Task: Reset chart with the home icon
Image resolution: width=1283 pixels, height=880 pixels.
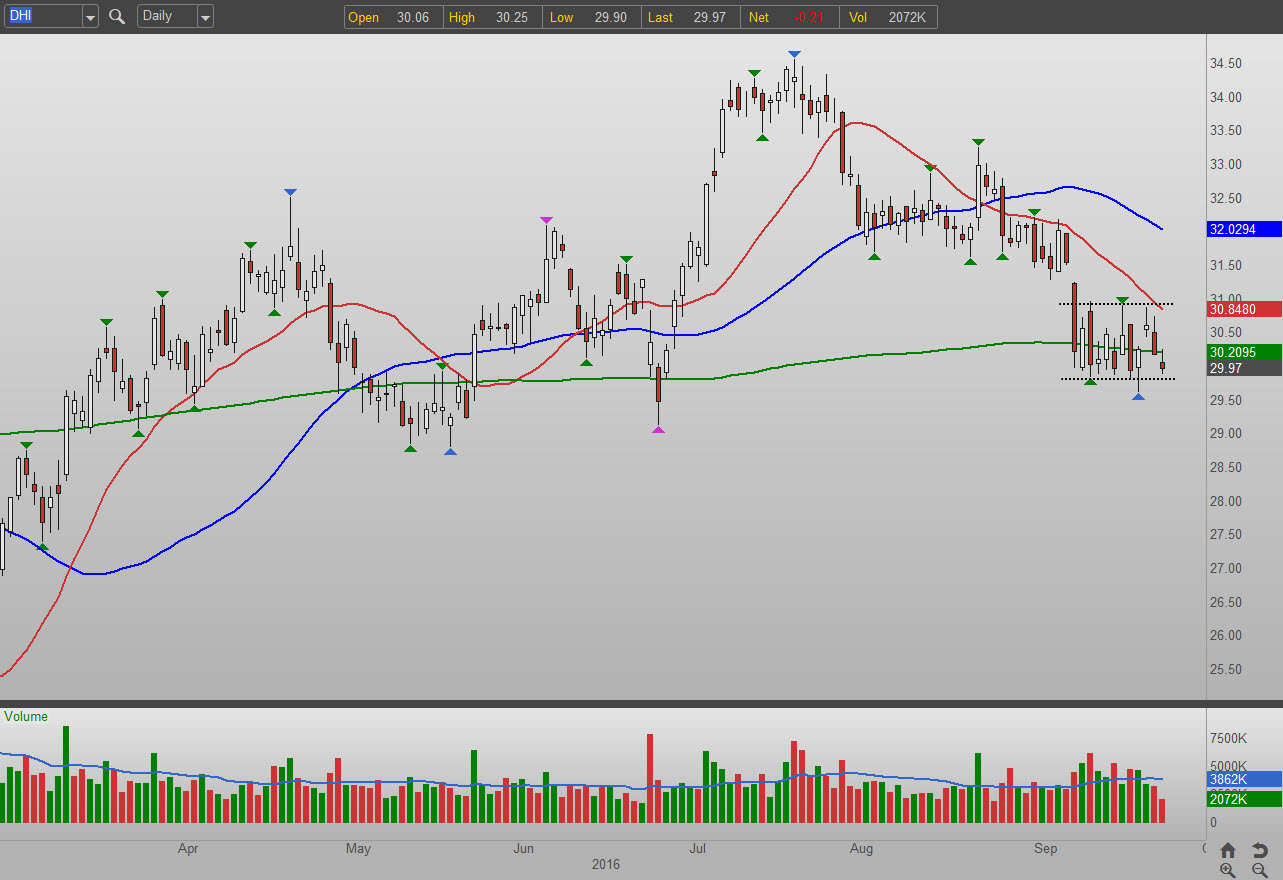Action: click(1228, 850)
